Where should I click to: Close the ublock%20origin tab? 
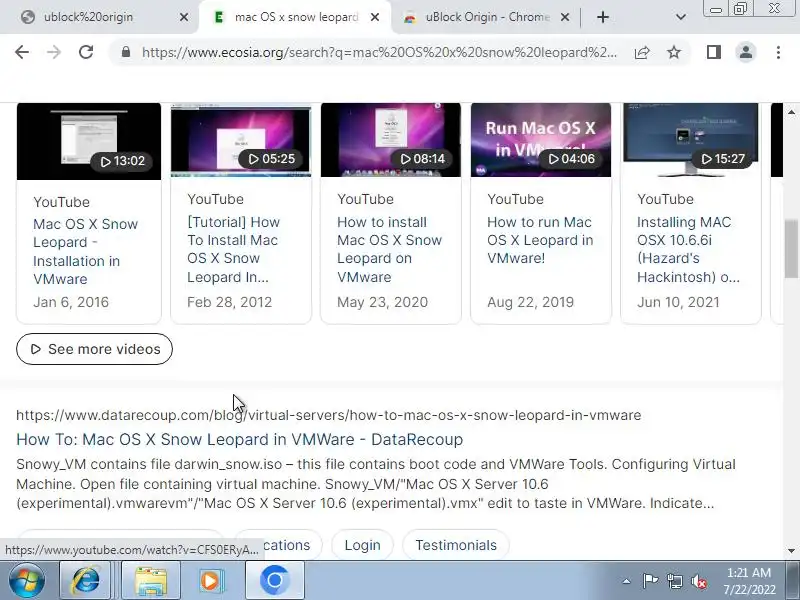click(184, 17)
